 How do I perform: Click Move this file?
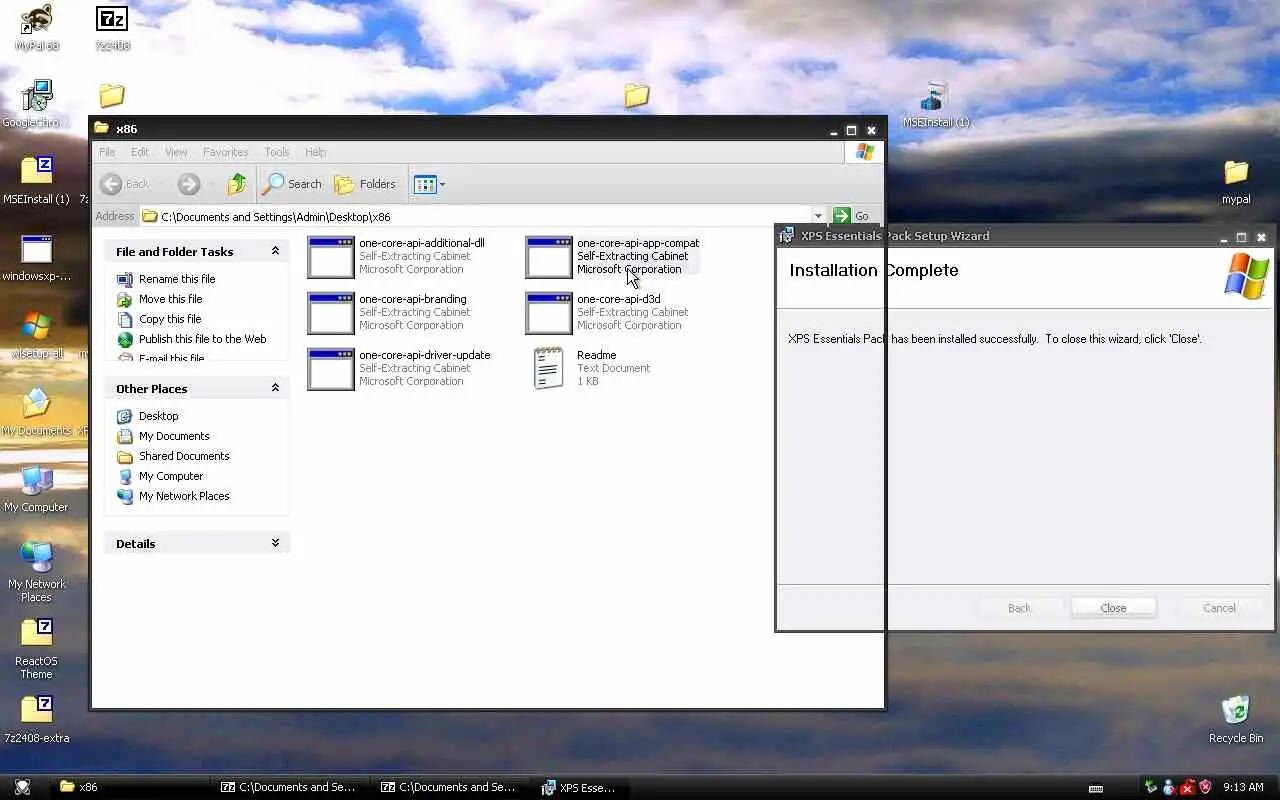click(x=160, y=299)
